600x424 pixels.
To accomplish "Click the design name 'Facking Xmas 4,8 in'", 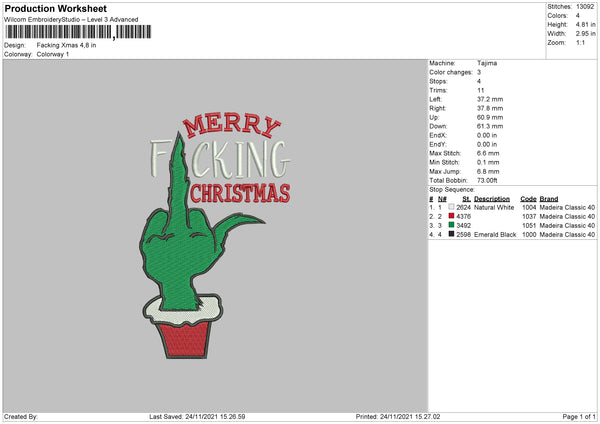I will click(x=66, y=45).
